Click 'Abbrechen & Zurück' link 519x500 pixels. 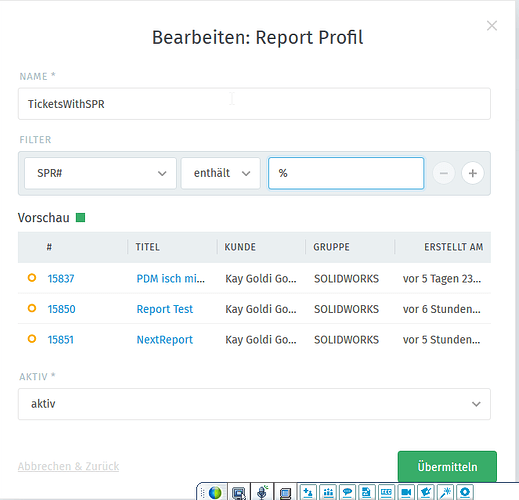pos(68,466)
